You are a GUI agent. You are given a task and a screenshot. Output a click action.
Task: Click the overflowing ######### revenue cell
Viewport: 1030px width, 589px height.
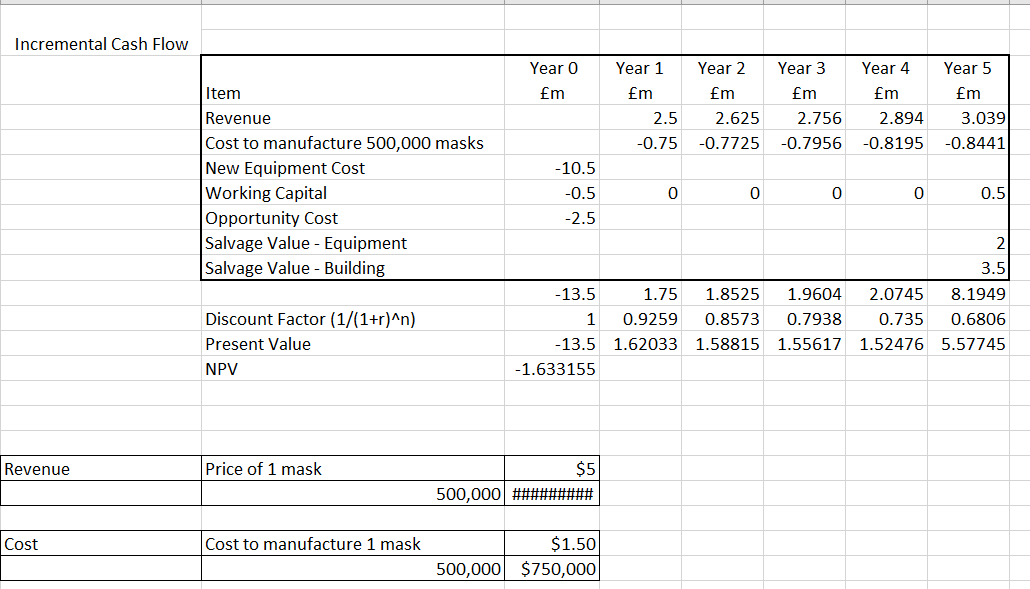click(552, 494)
